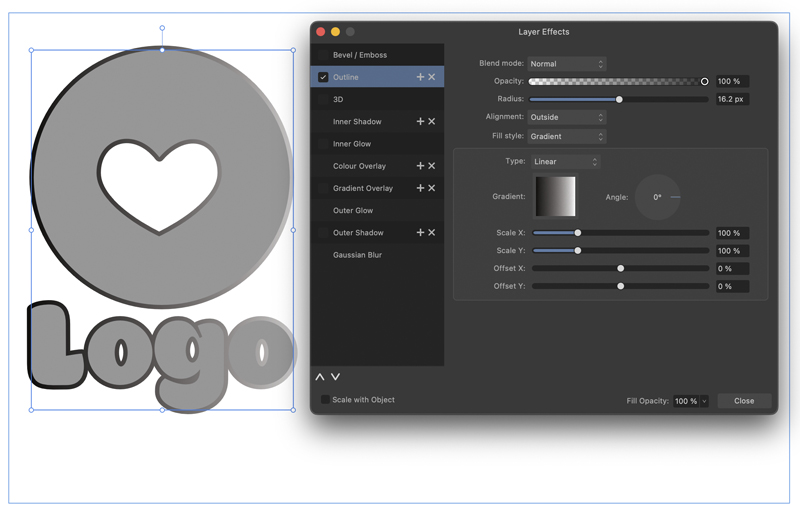Image resolution: width=800 pixels, height=511 pixels.
Task: Open the Blend mode dropdown
Action: click(567, 64)
